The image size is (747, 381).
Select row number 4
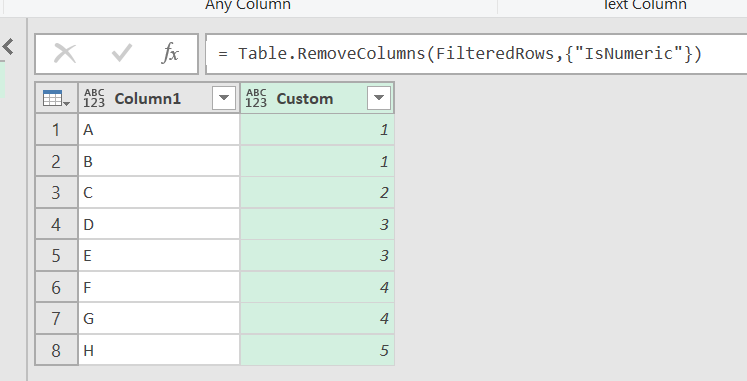coord(56,224)
